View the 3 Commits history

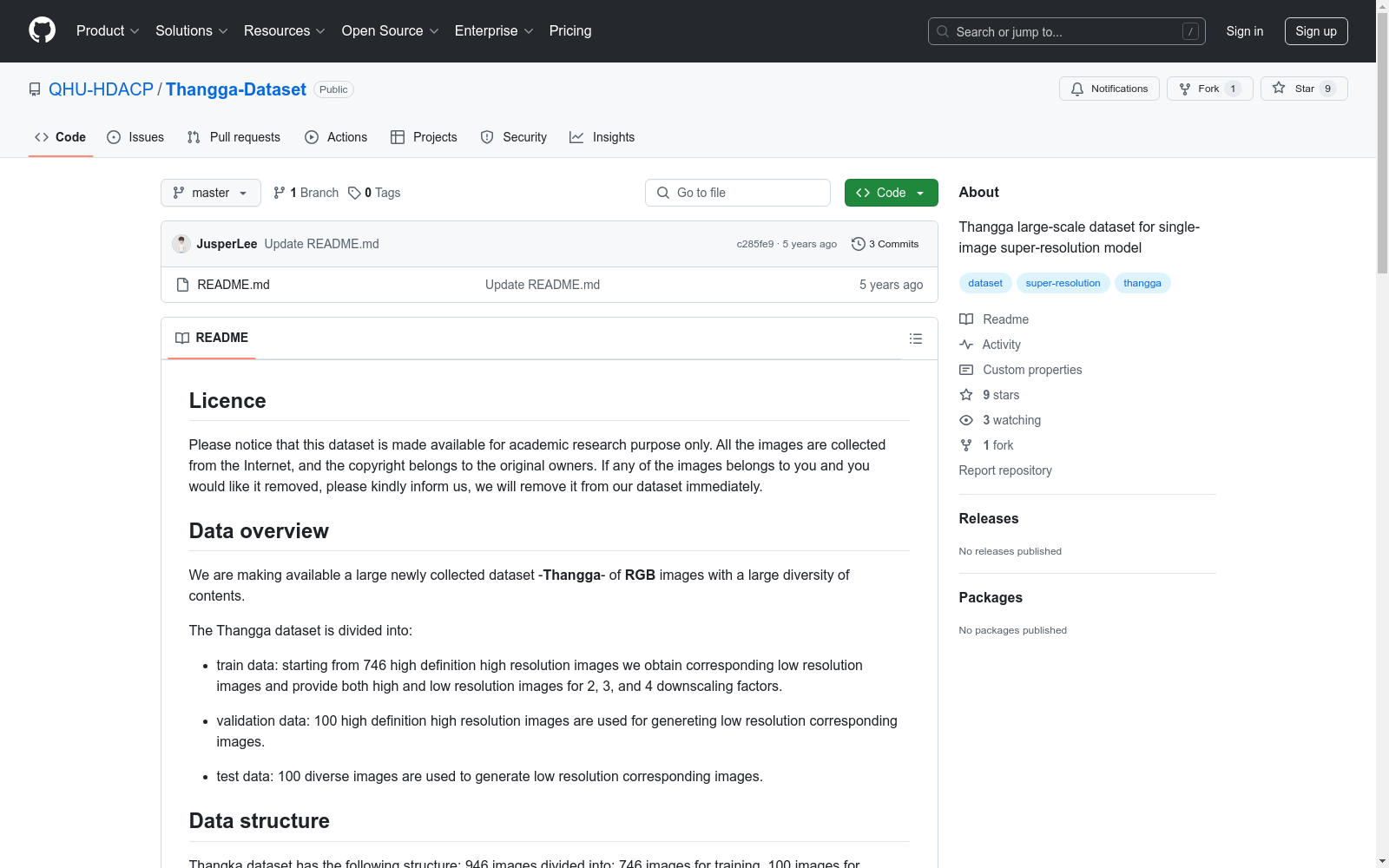tap(885, 244)
